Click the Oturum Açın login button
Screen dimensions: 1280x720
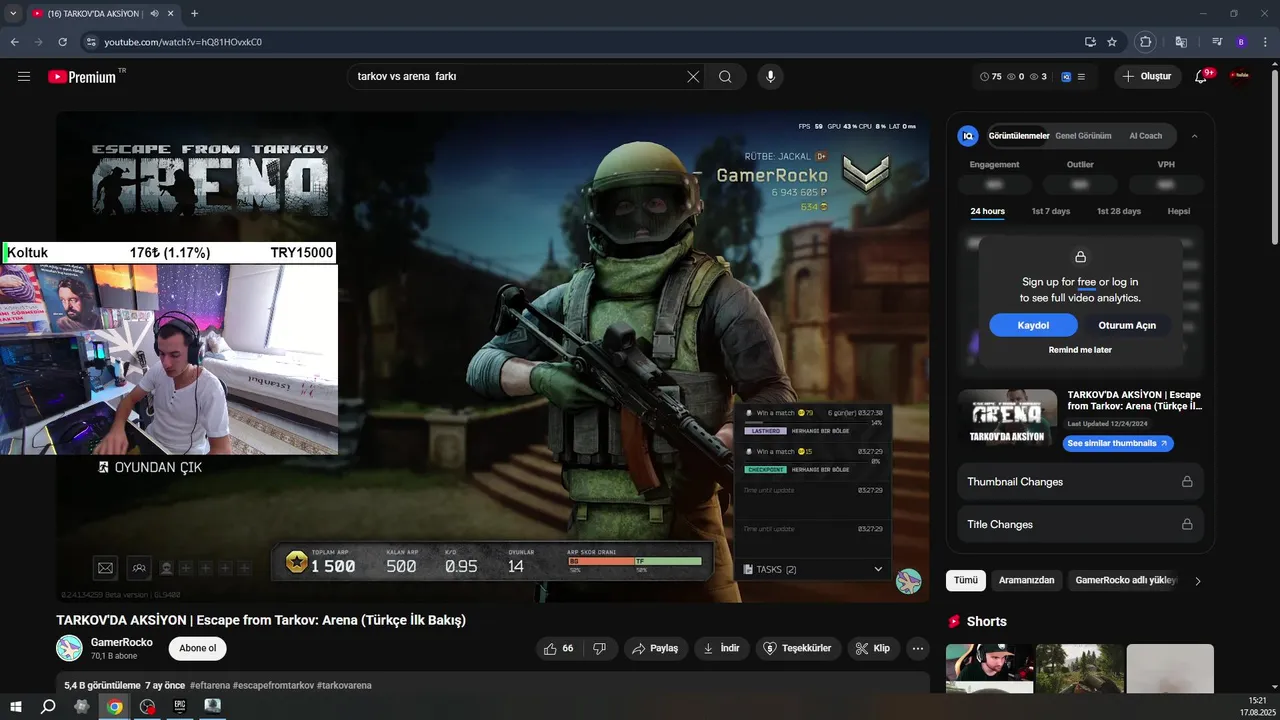click(1127, 325)
